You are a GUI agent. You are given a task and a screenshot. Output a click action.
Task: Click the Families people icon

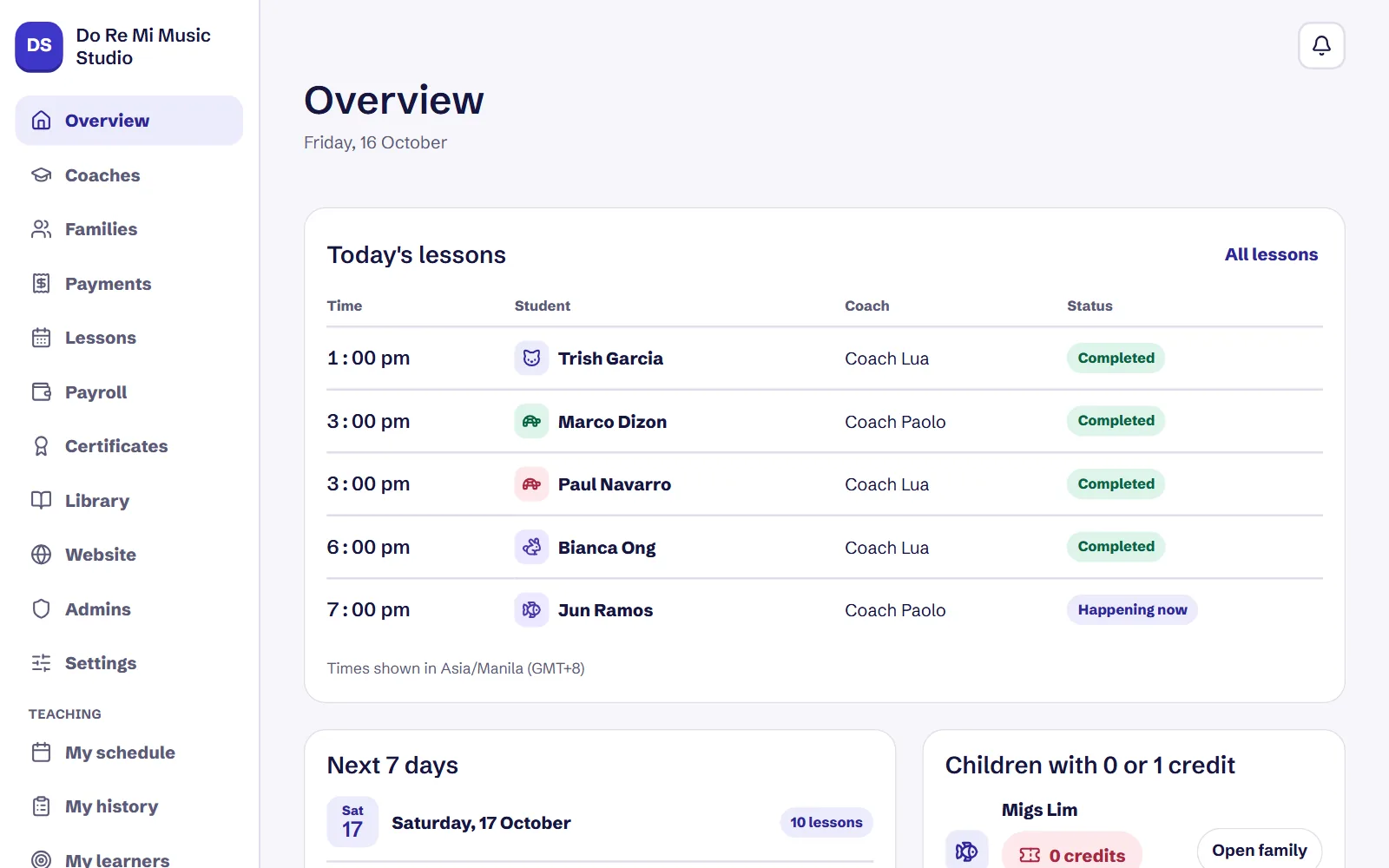coord(41,229)
